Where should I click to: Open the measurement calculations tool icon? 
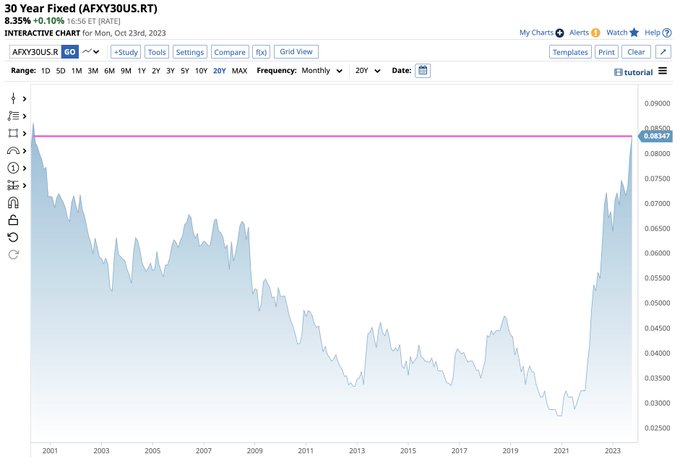click(13, 186)
